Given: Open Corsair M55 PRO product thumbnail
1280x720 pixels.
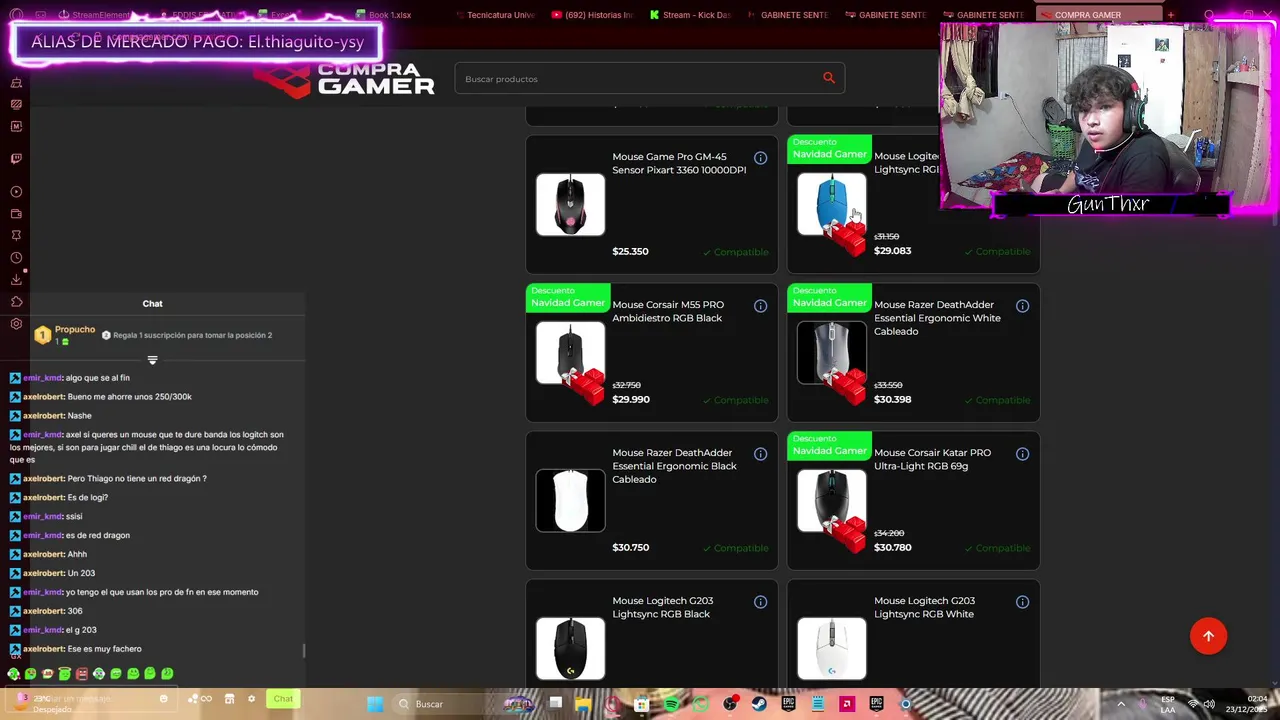Looking at the screenshot, I should [570, 352].
